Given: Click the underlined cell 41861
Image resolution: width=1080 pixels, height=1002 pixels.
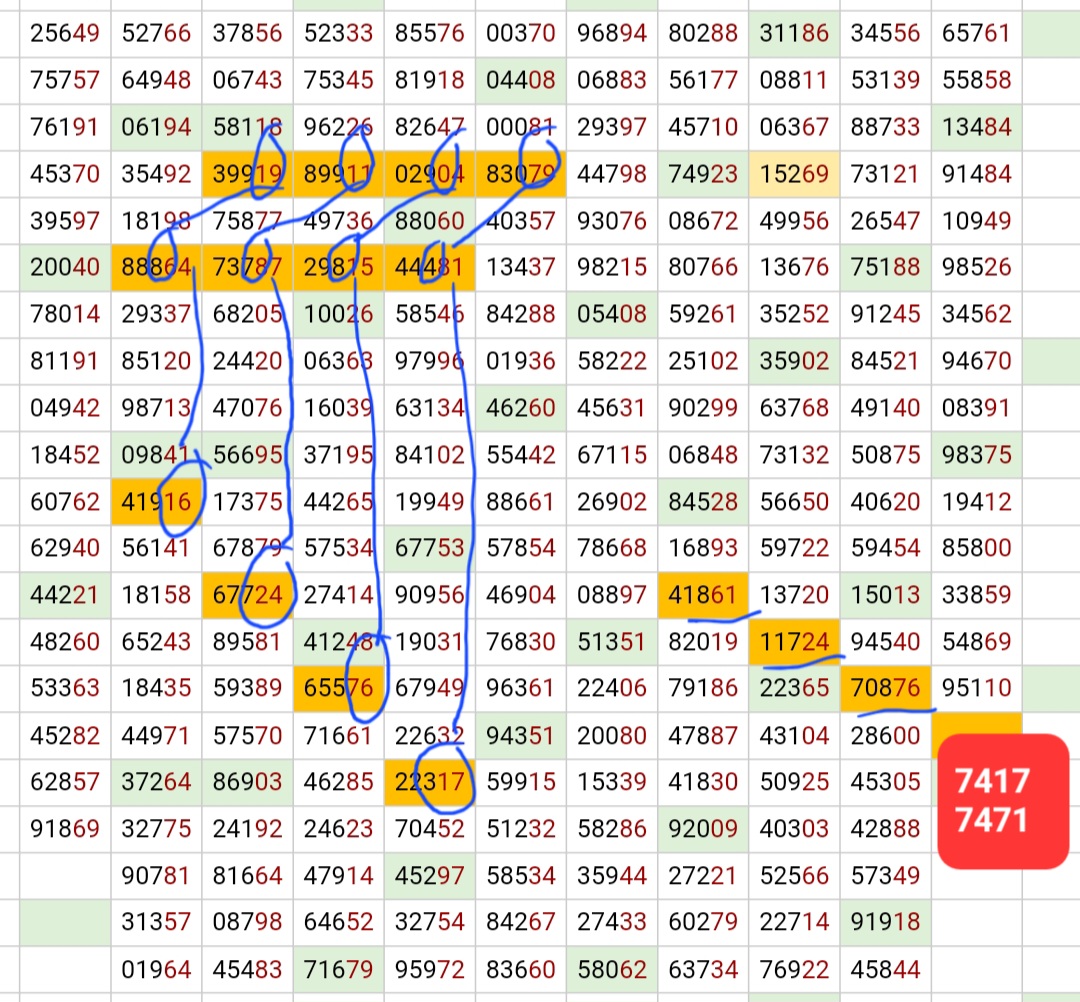Looking at the screenshot, I should click(702, 596).
